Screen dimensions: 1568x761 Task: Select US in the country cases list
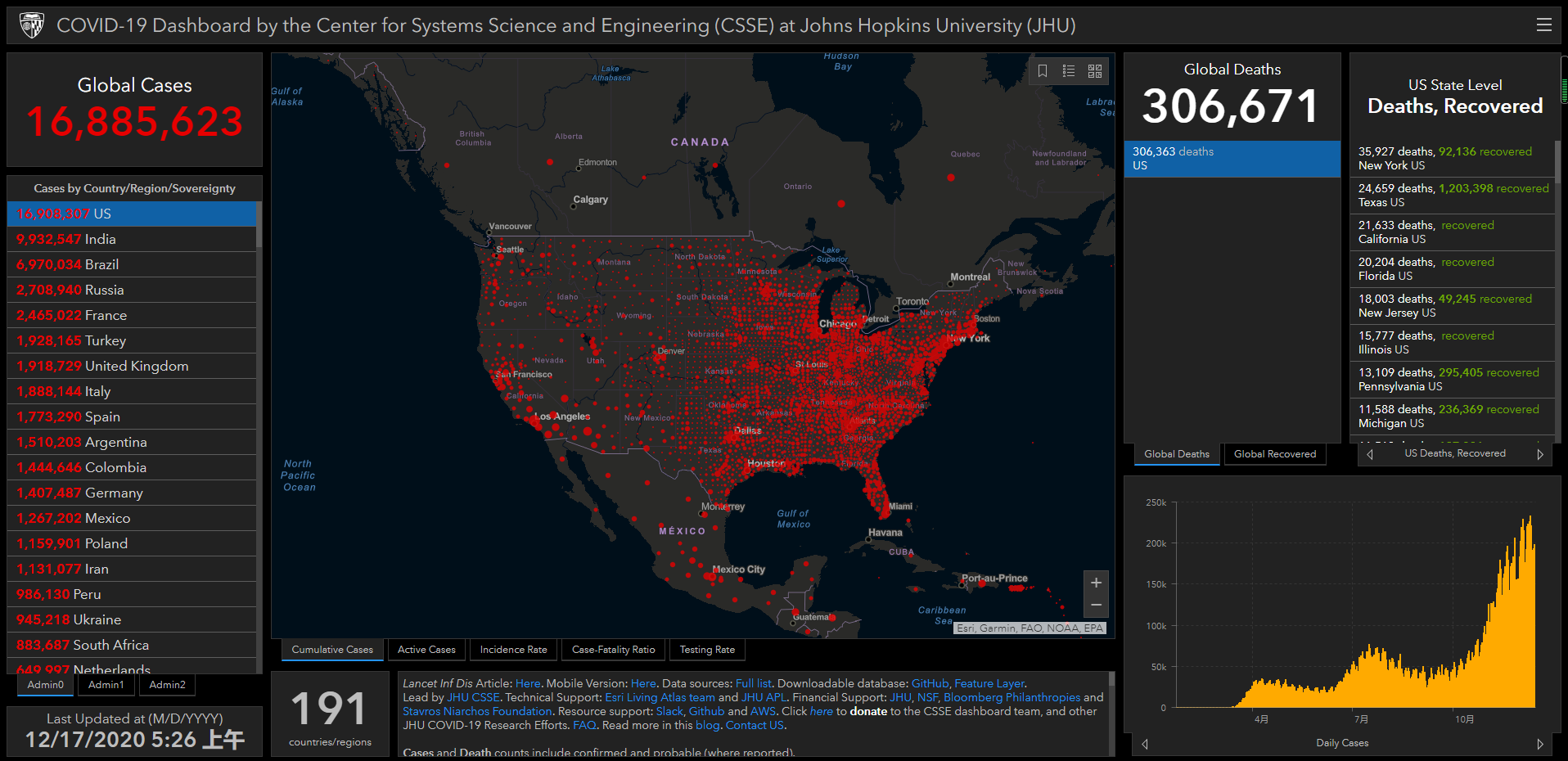pyautogui.click(x=132, y=214)
